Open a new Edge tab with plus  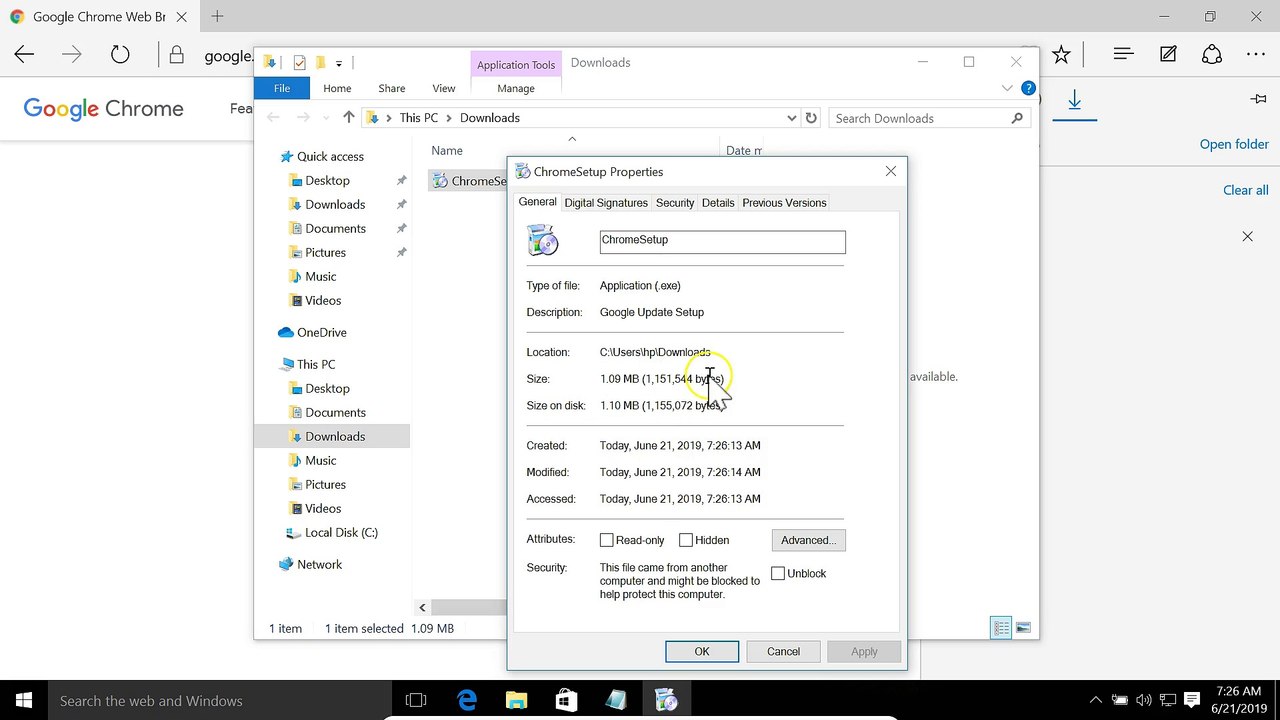(217, 16)
